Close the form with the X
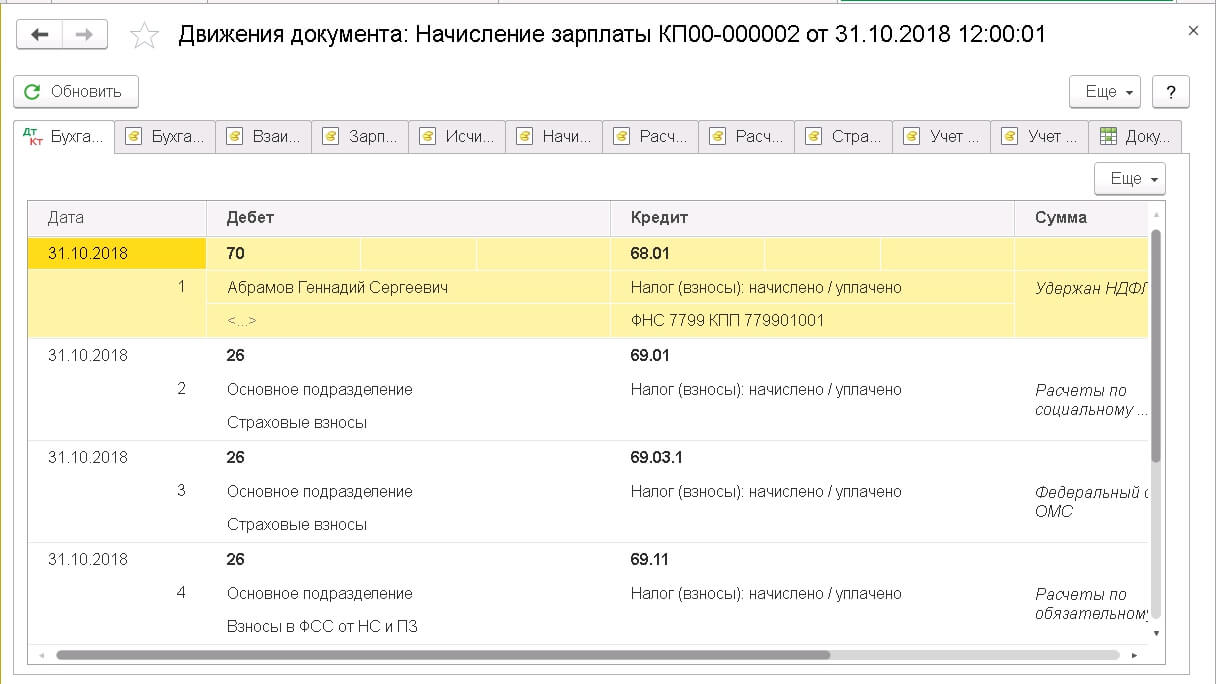 1193,31
